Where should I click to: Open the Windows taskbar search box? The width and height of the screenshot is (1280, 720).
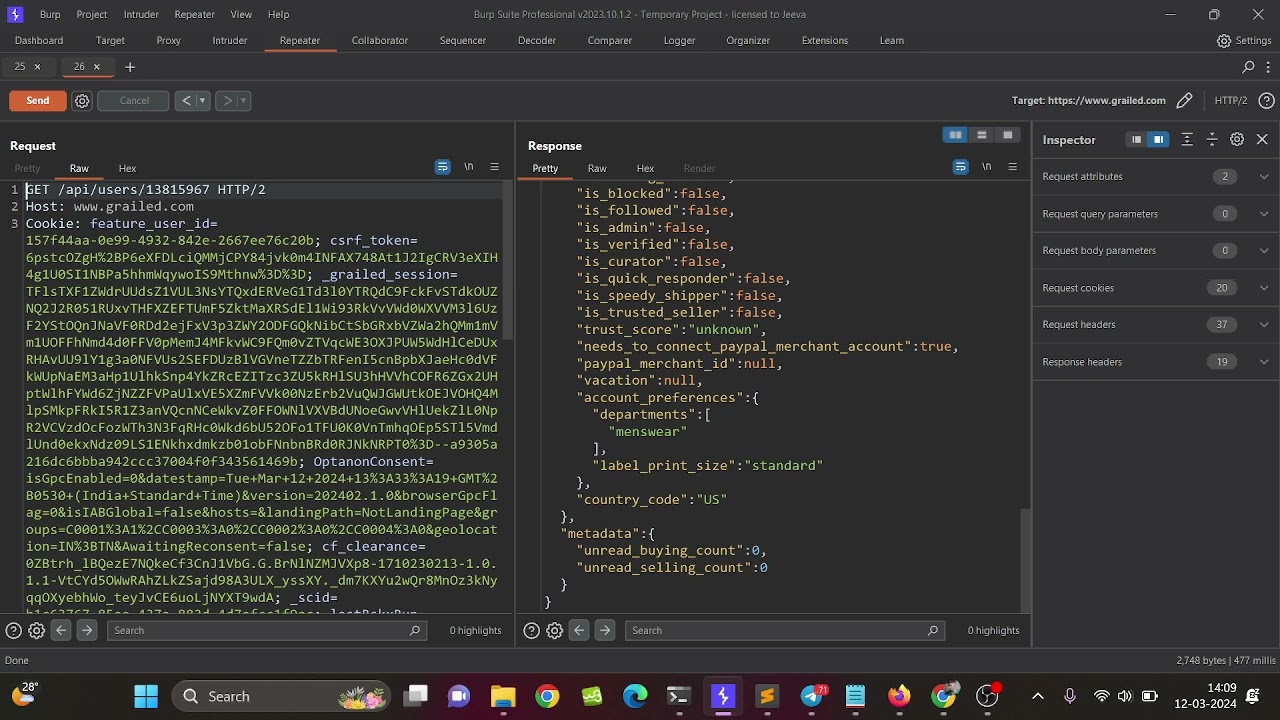[x=281, y=696]
